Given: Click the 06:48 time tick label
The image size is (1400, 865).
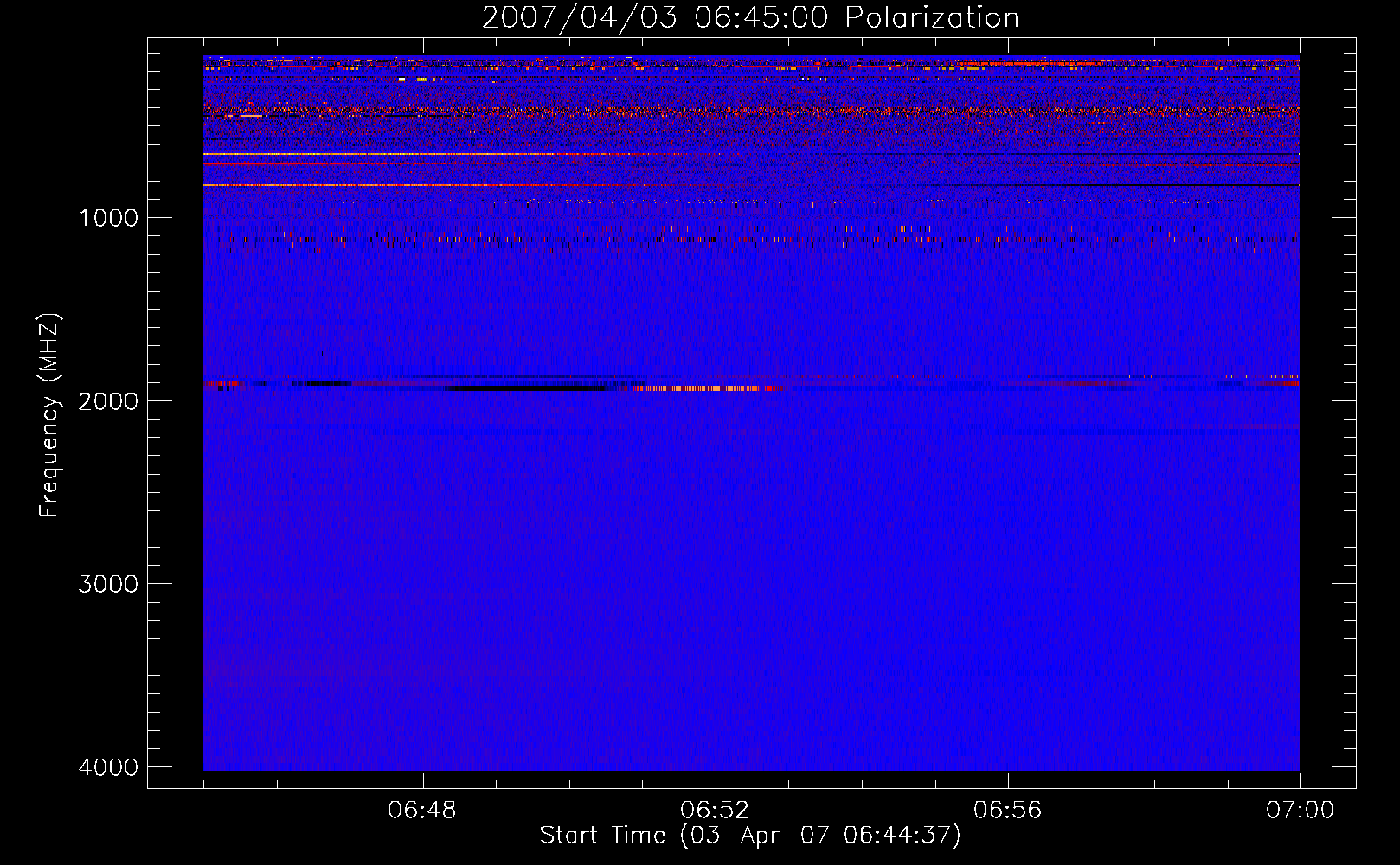Looking at the screenshot, I should (422, 811).
